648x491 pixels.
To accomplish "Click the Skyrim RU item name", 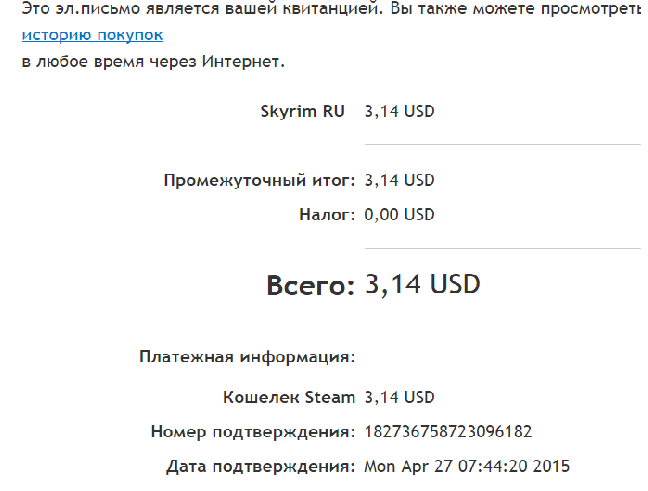I will 303,112.
